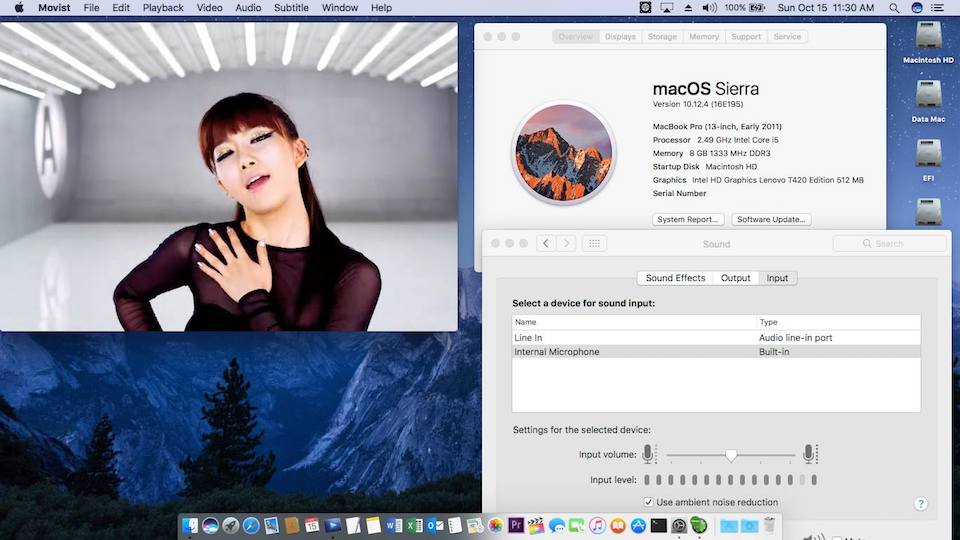
Task: Click the Movist video playback area
Action: click(228, 177)
